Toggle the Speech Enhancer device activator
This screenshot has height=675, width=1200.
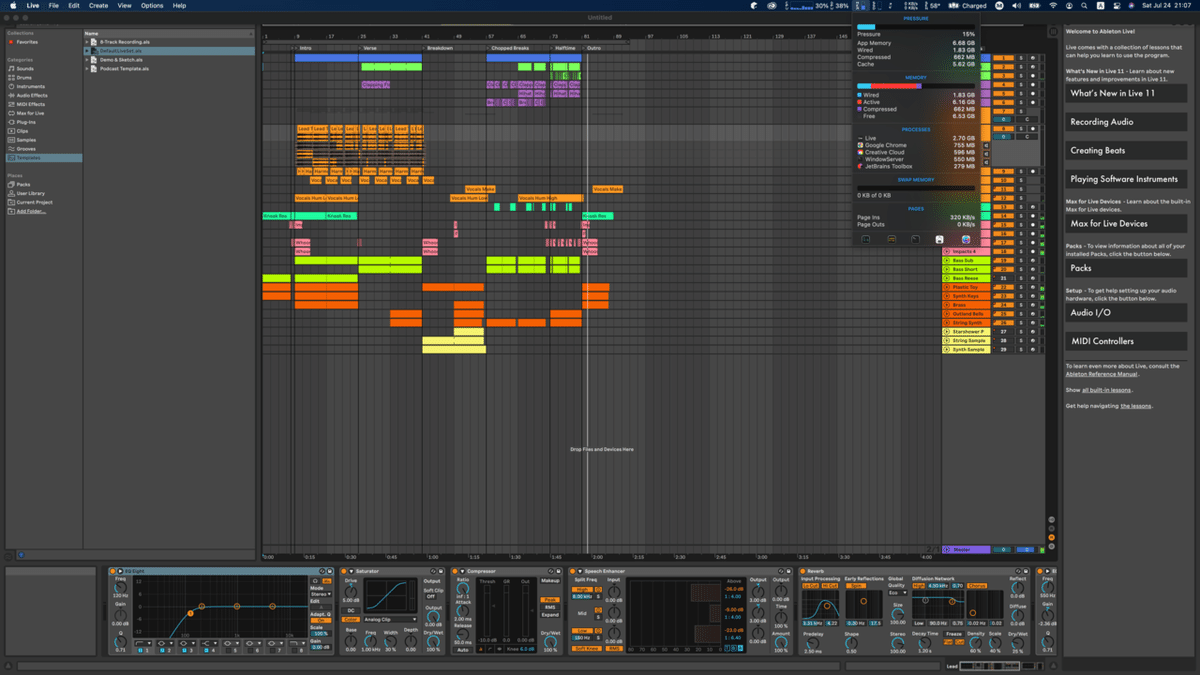(575, 571)
